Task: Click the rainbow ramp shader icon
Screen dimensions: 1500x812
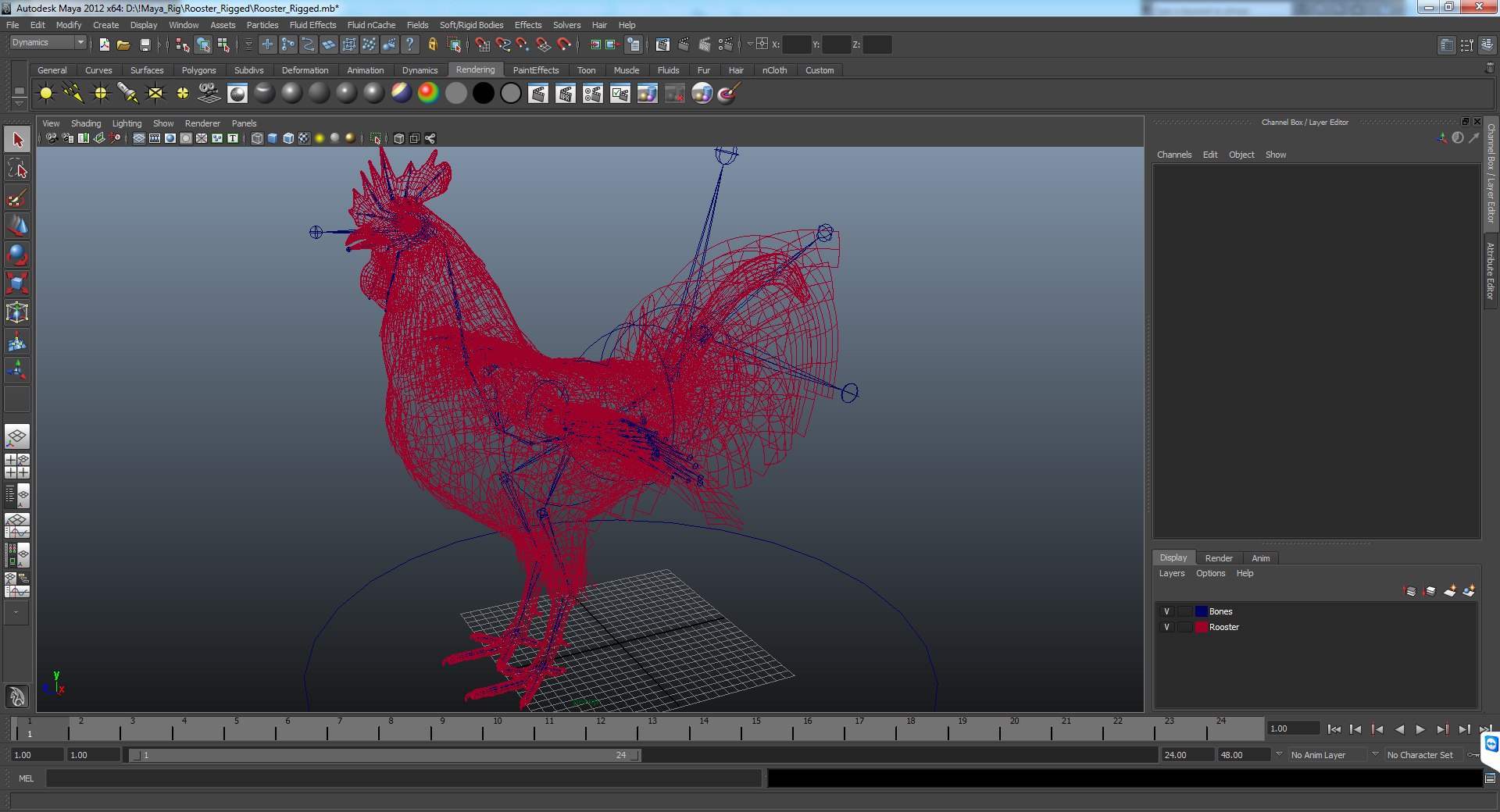Action: click(428, 94)
